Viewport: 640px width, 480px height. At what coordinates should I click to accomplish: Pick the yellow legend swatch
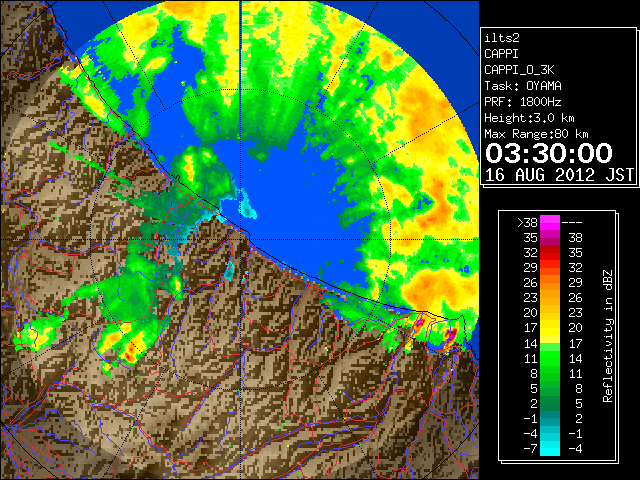pyautogui.click(x=550, y=331)
